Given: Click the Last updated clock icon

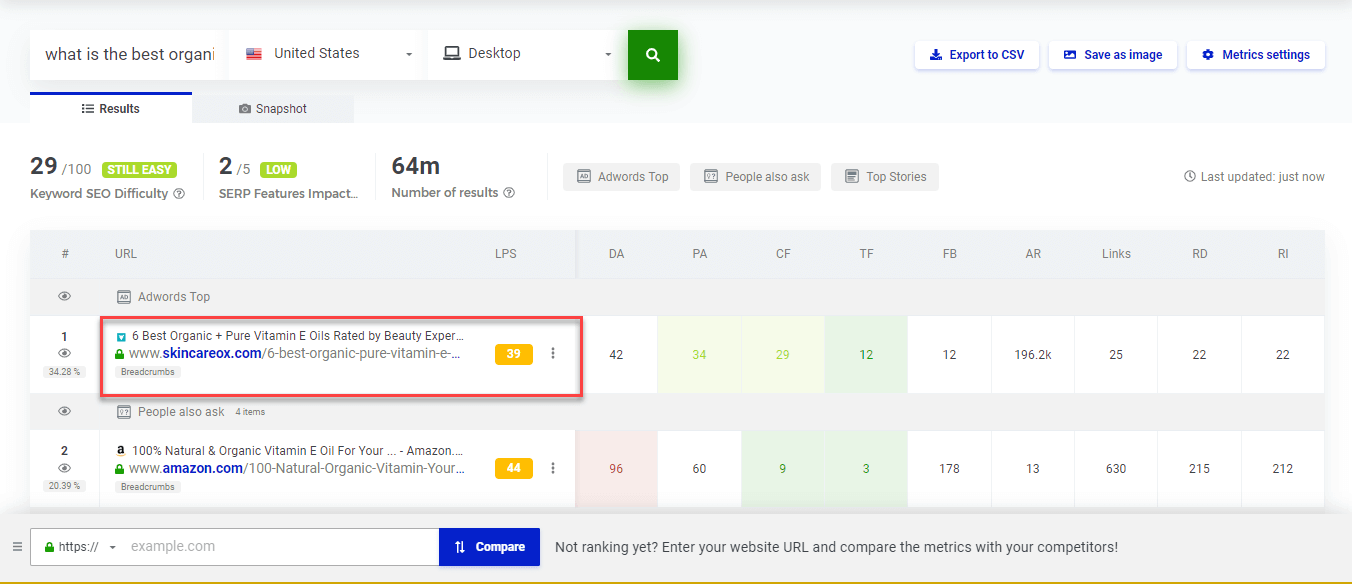Looking at the screenshot, I should (x=1190, y=177).
